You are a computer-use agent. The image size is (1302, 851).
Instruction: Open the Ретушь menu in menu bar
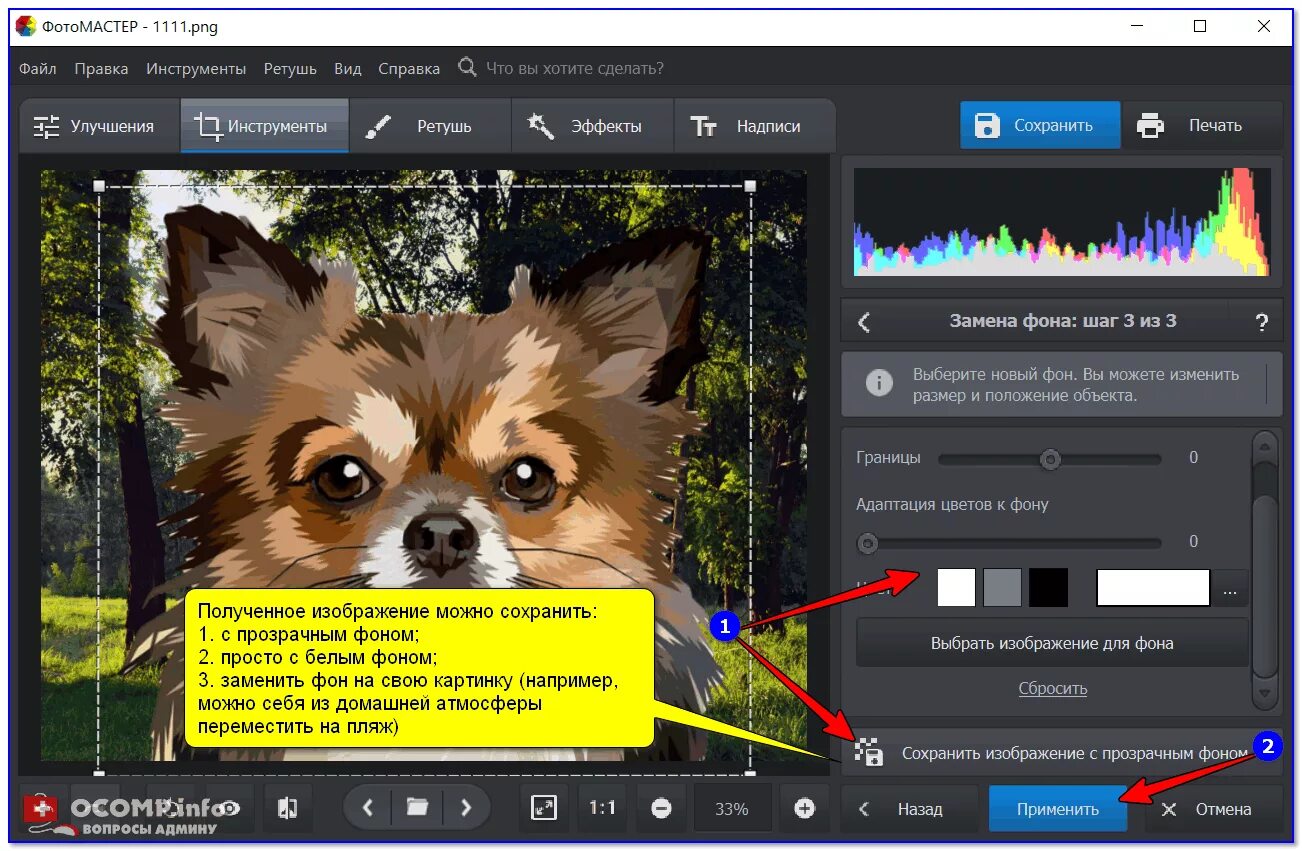(x=290, y=69)
